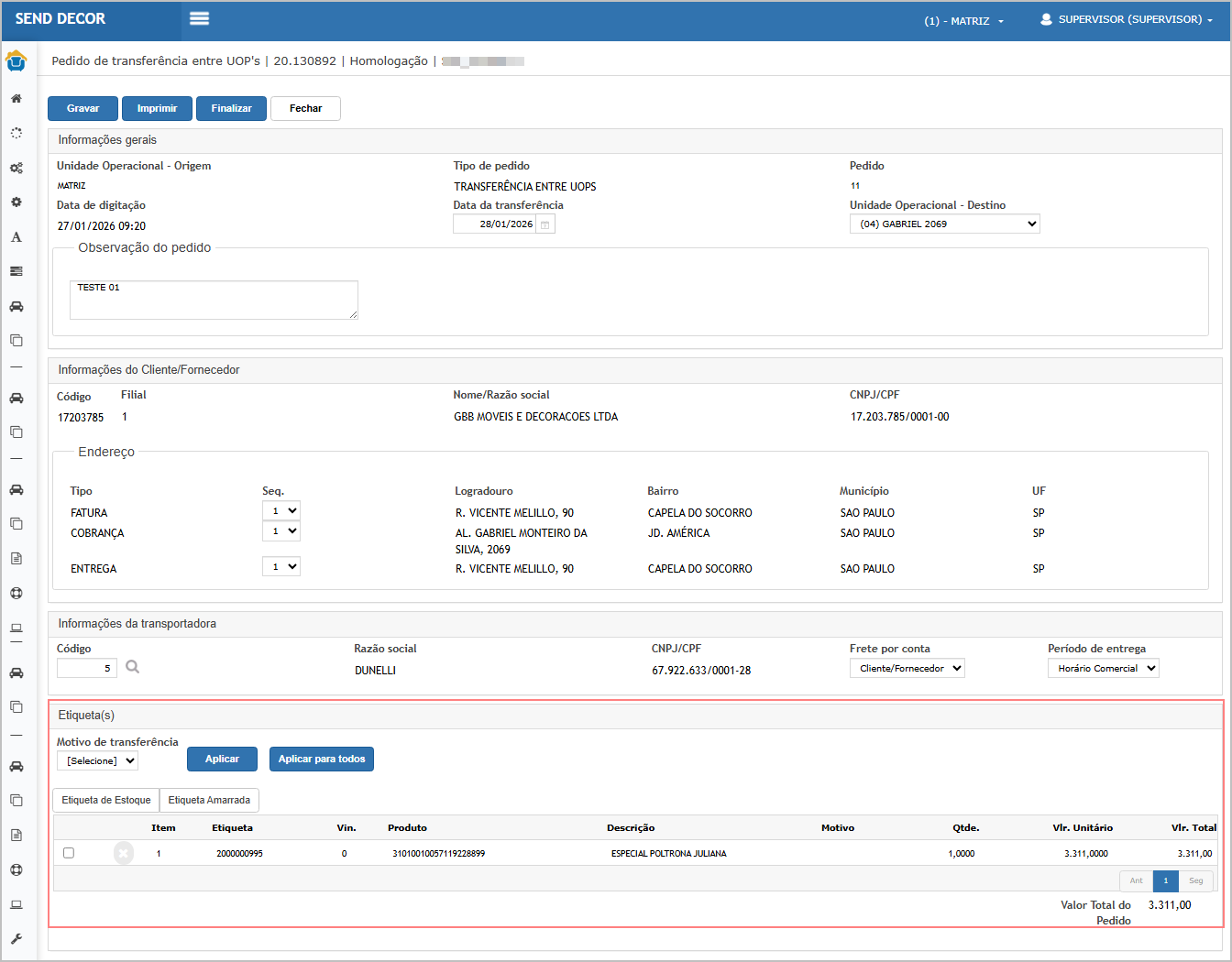Click inside the Observação do pedido textarea
The width and height of the screenshot is (1232, 962).
coord(214,301)
